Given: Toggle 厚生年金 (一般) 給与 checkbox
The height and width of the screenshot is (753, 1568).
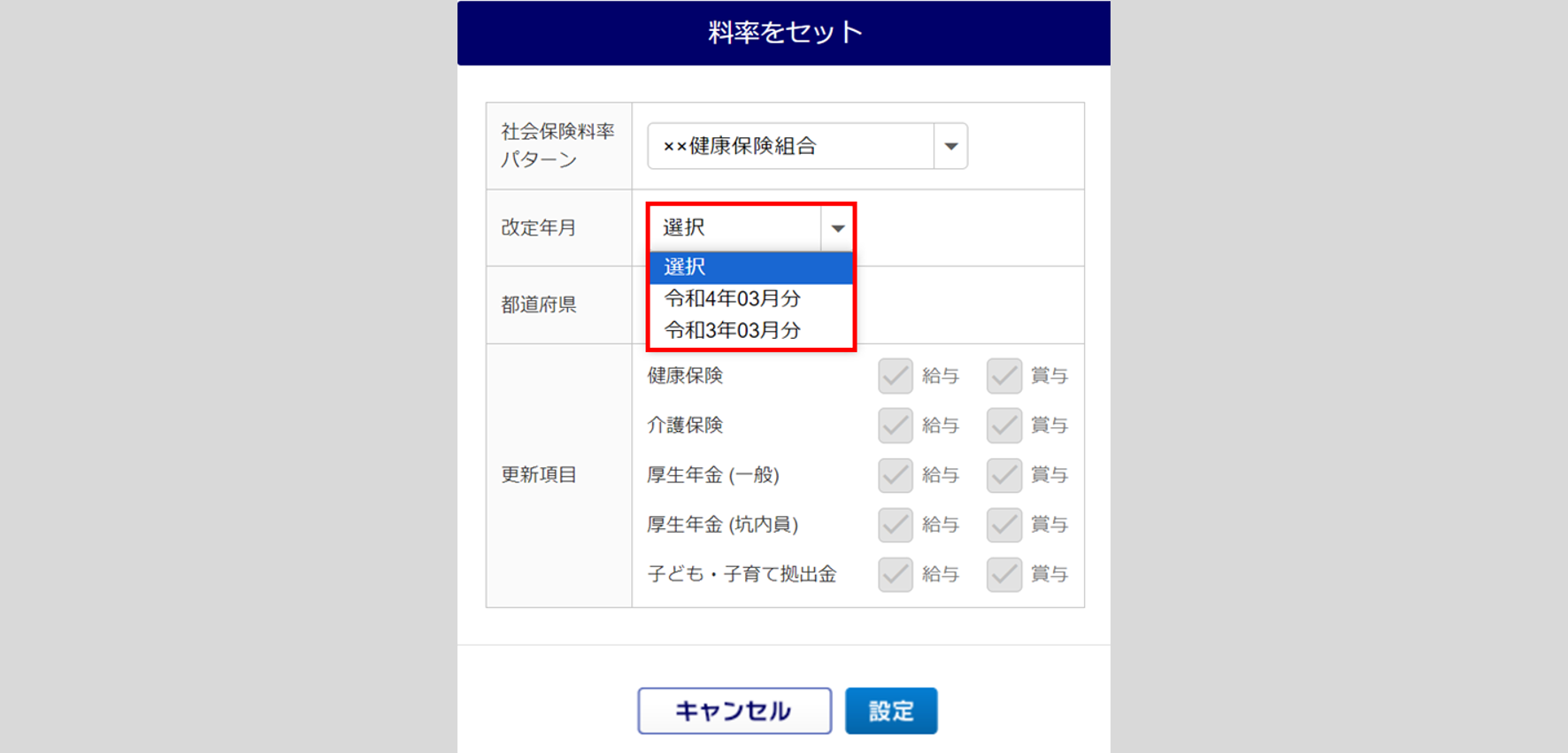Looking at the screenshot, I should pos(895,475).
